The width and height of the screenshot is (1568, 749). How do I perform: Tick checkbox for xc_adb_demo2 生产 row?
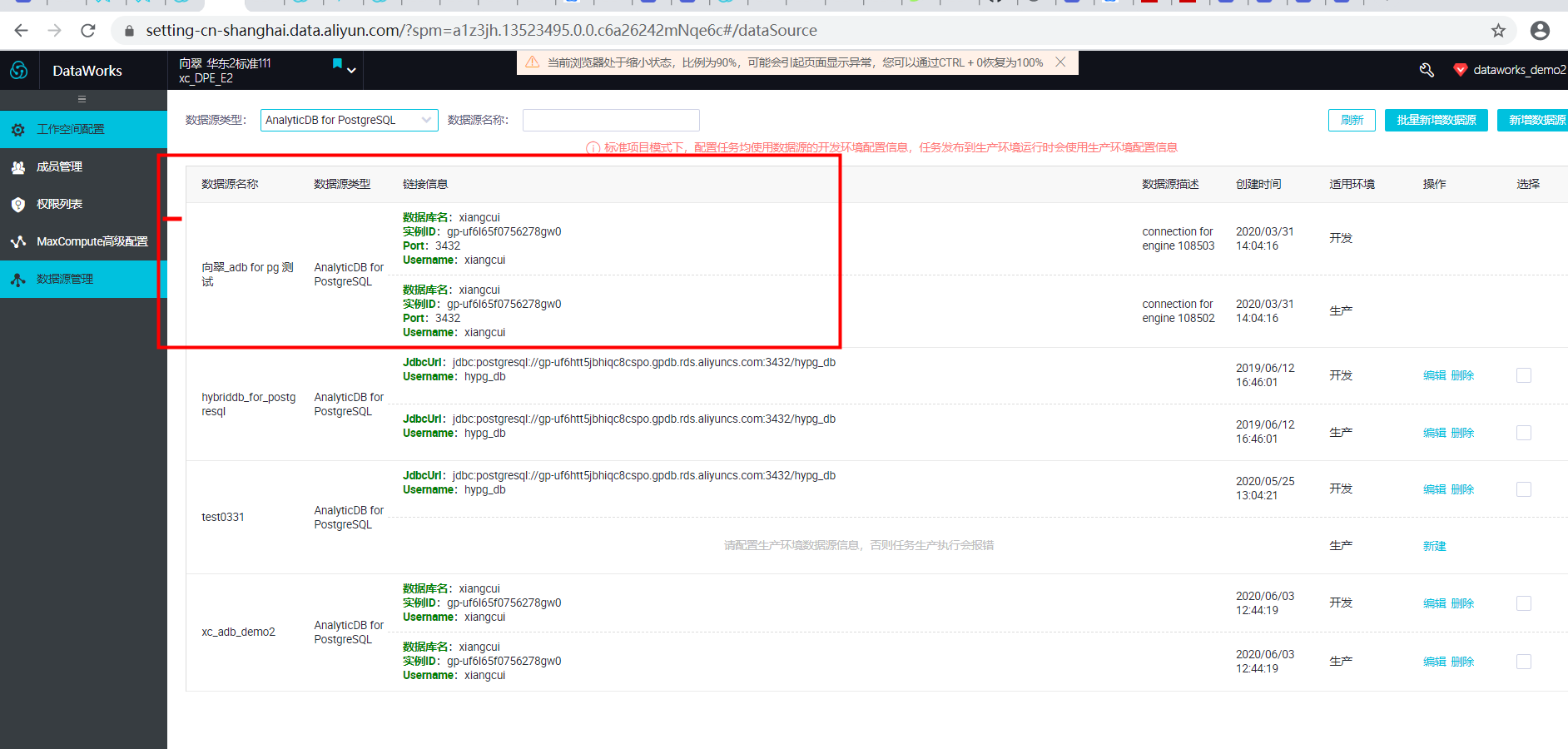(x=1524, y=662)
